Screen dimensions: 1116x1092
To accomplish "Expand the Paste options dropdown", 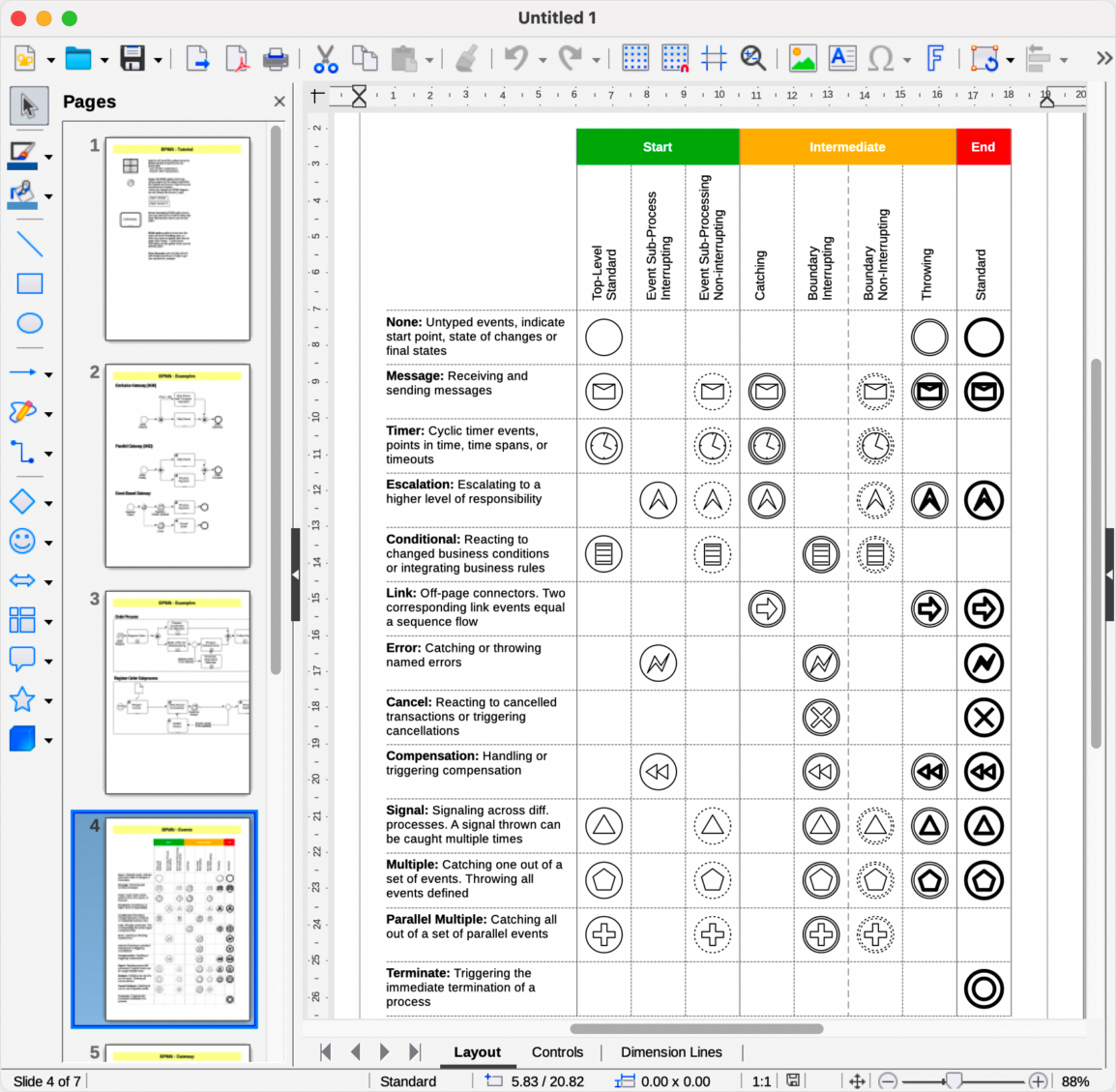I will coord(429,61).
